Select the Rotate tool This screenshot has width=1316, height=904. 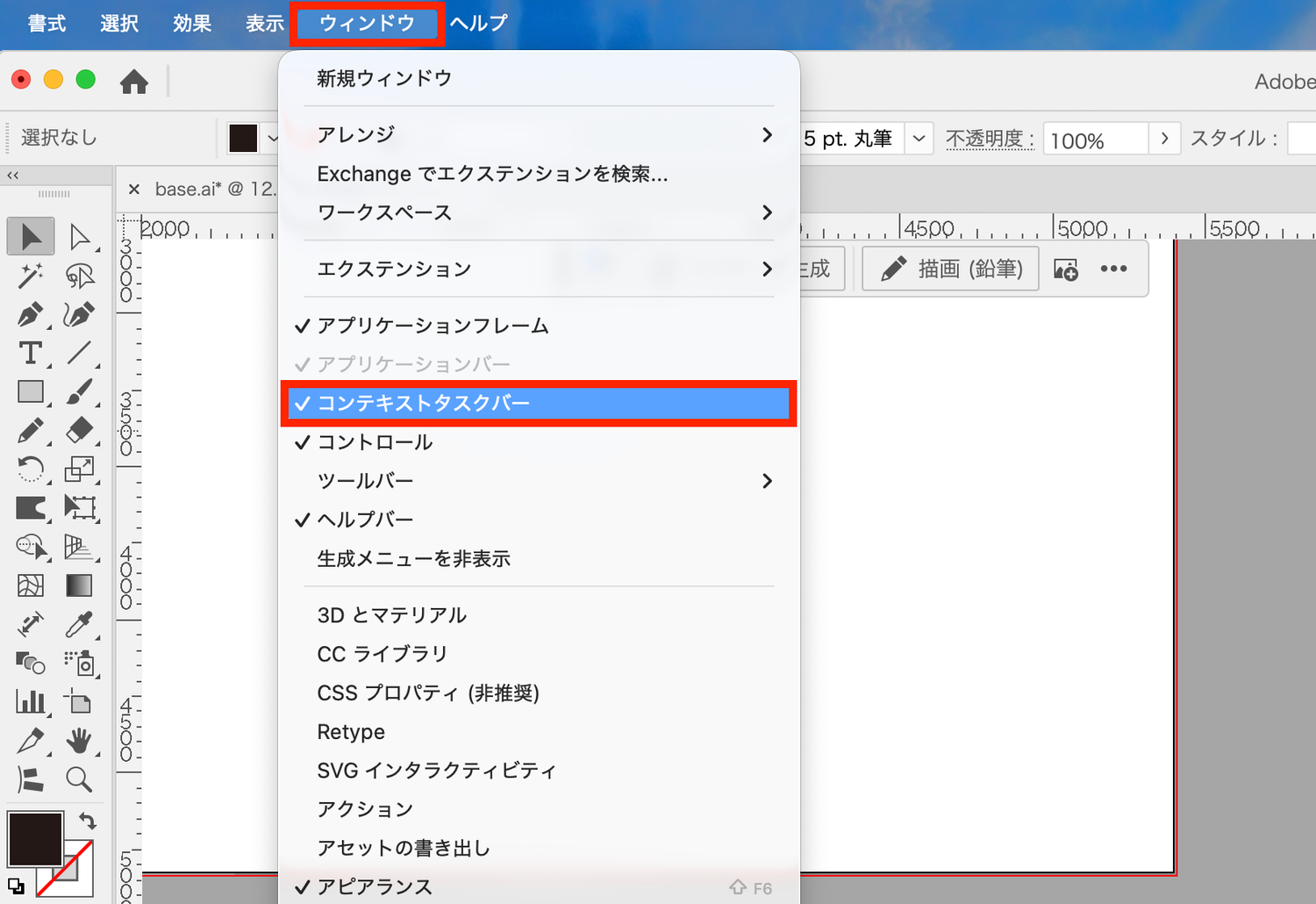point(31,470)
